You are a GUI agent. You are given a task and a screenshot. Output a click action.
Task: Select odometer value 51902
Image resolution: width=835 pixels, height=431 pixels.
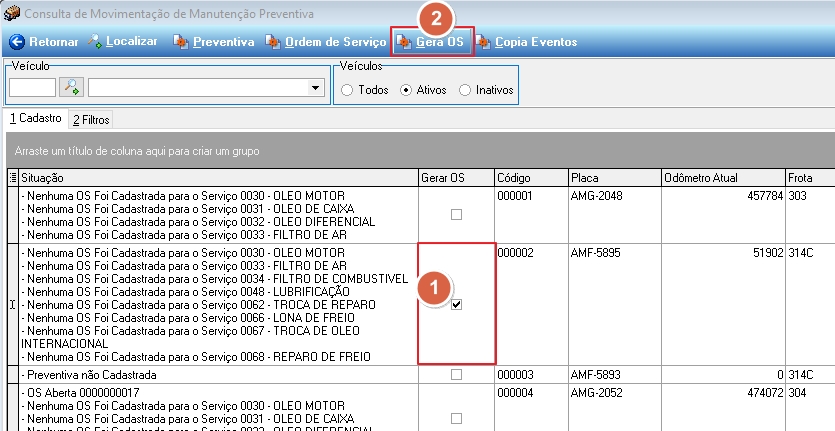(x=768, y=253)
